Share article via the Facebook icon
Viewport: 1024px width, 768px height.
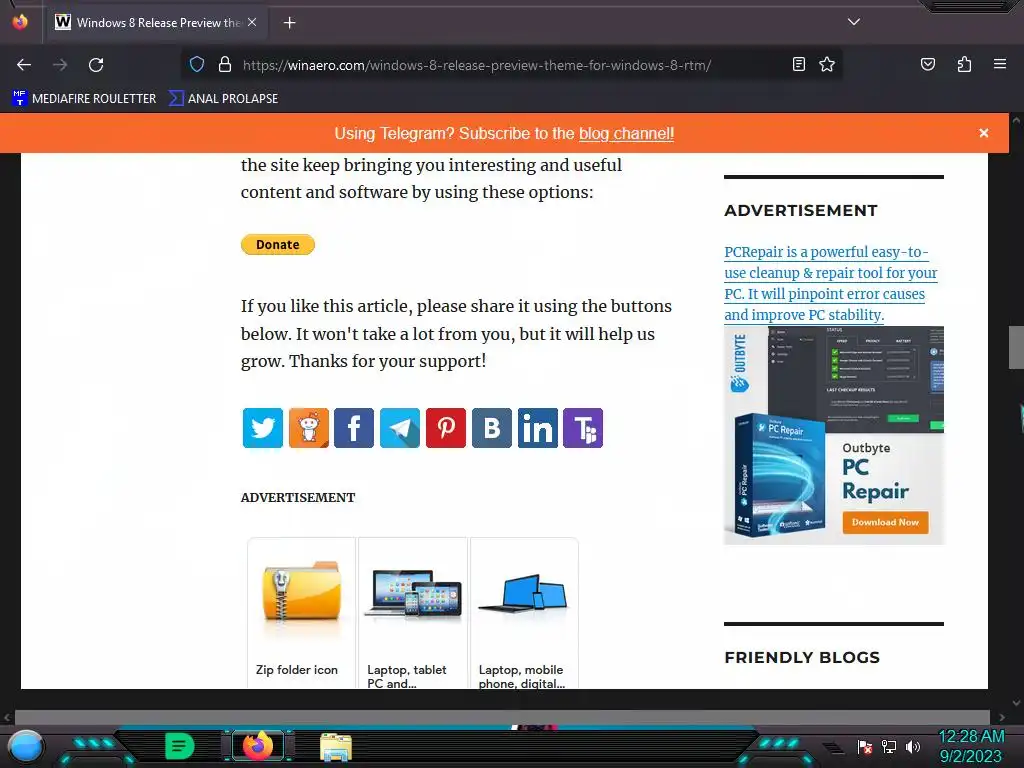[354, 428]
